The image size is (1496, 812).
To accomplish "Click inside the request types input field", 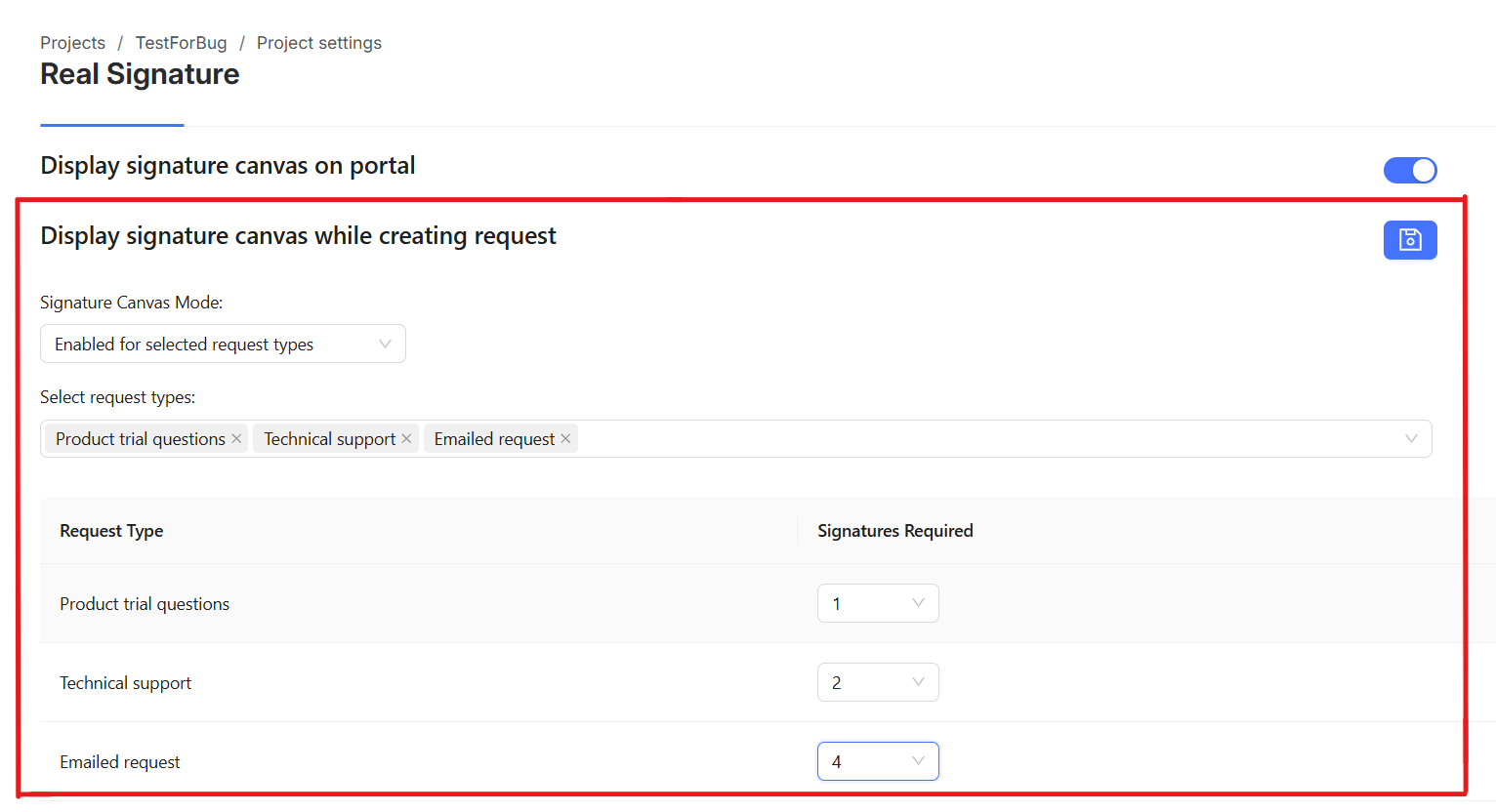I will (977, 439).
